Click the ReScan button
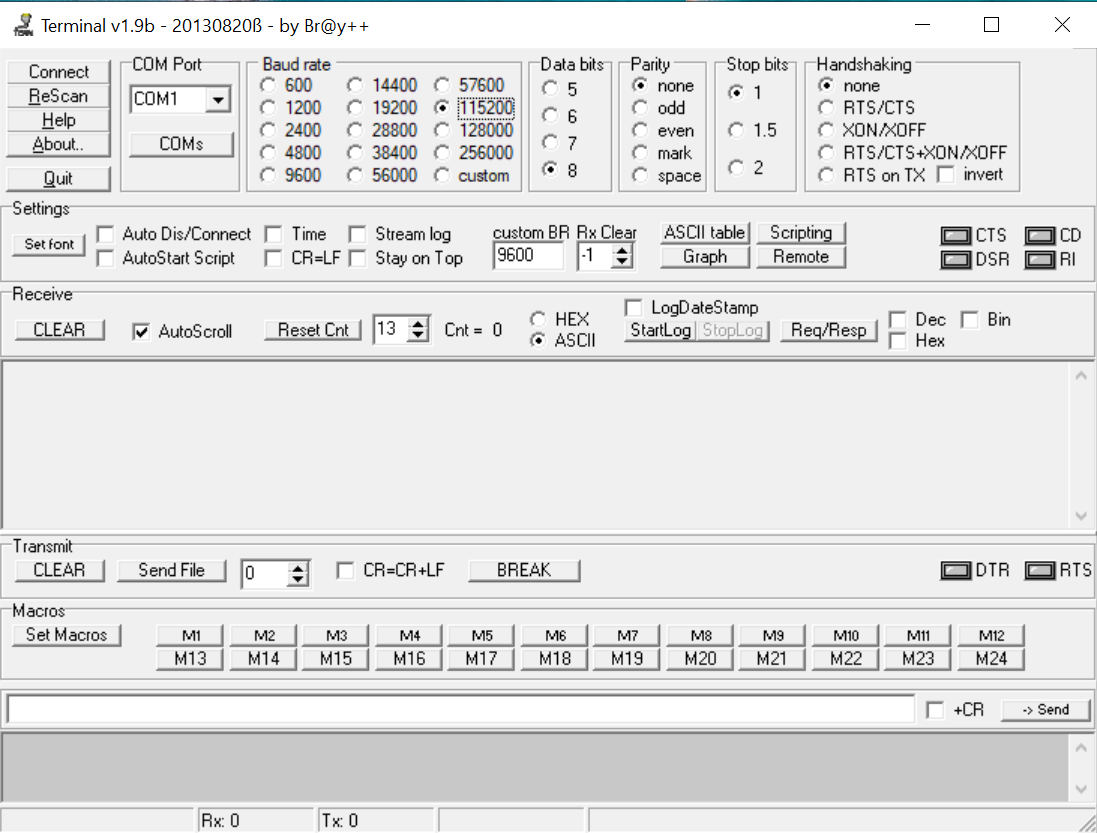 point(59,96)
